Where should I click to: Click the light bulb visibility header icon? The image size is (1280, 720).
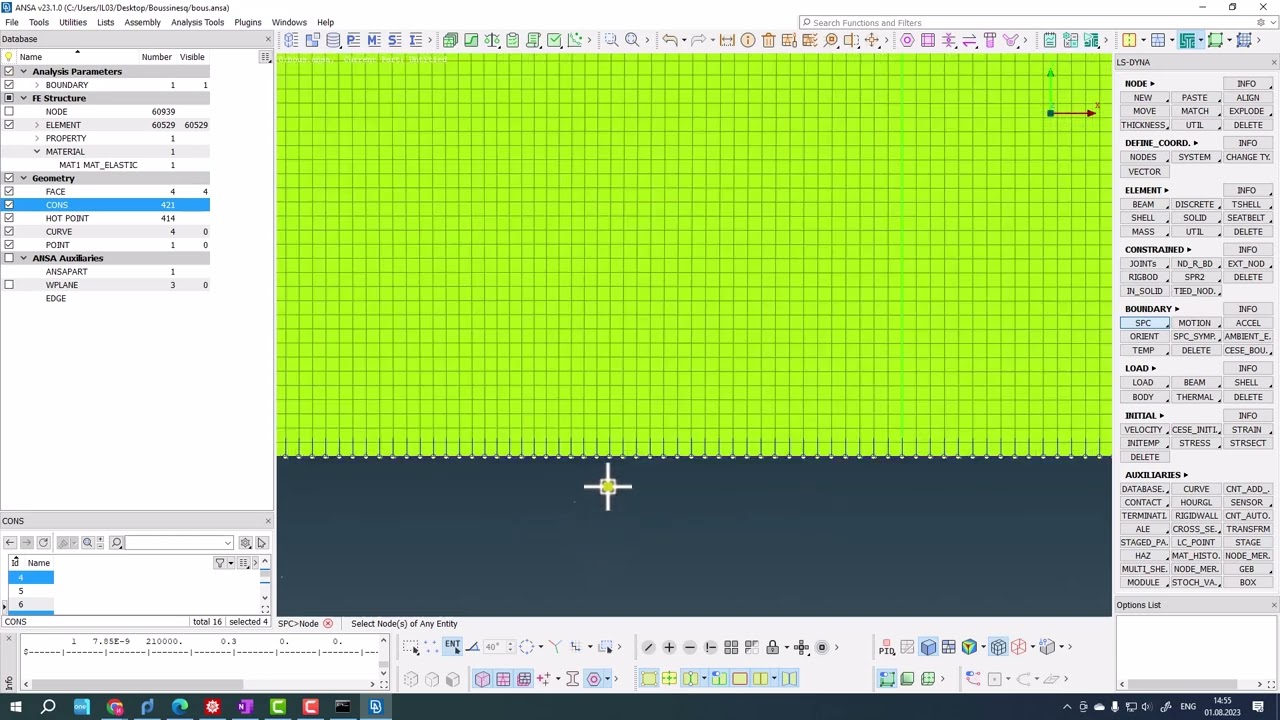click(x=9, y=57)
